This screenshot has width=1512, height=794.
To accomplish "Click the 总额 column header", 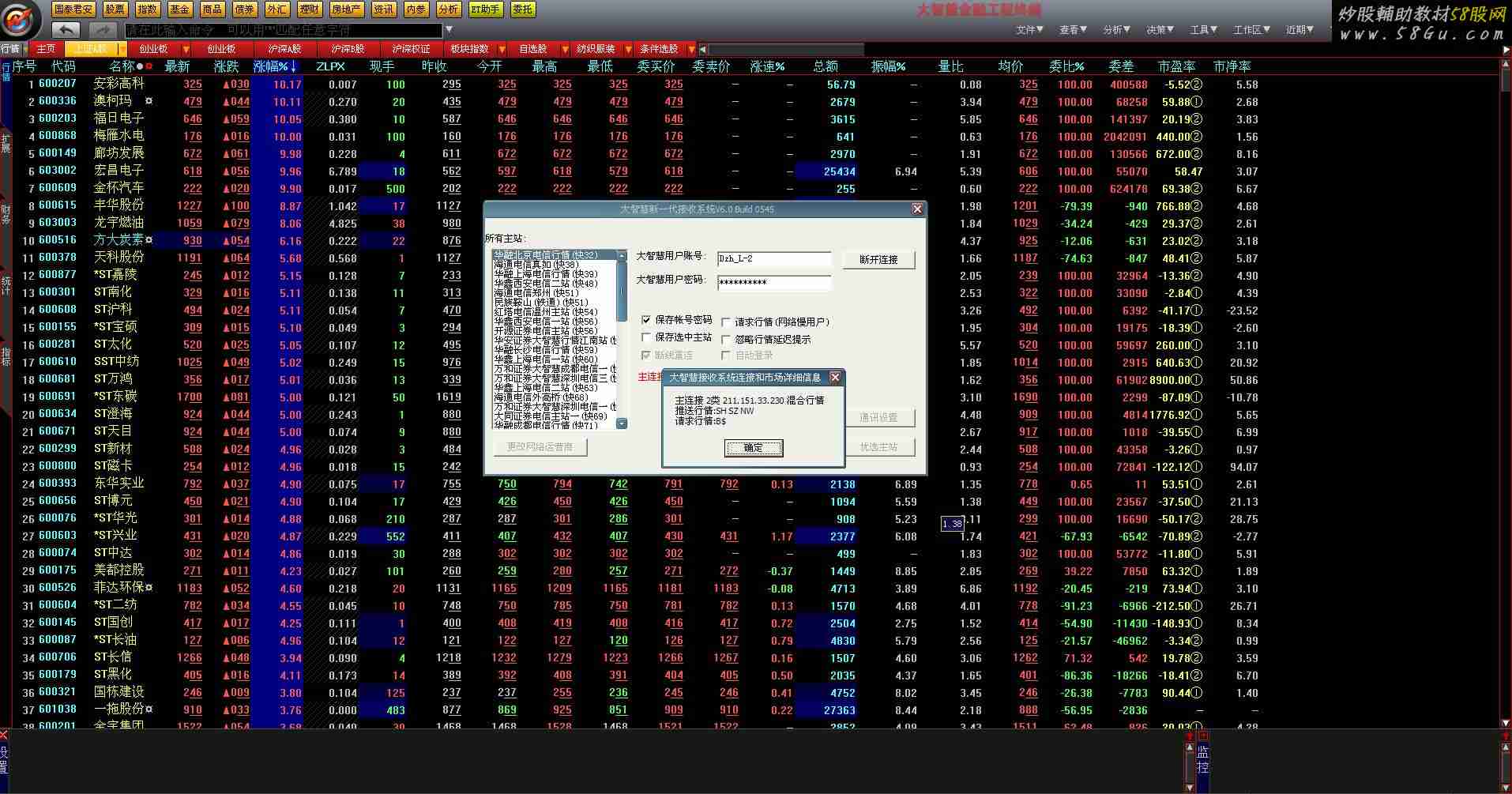I will pos(826,66).
